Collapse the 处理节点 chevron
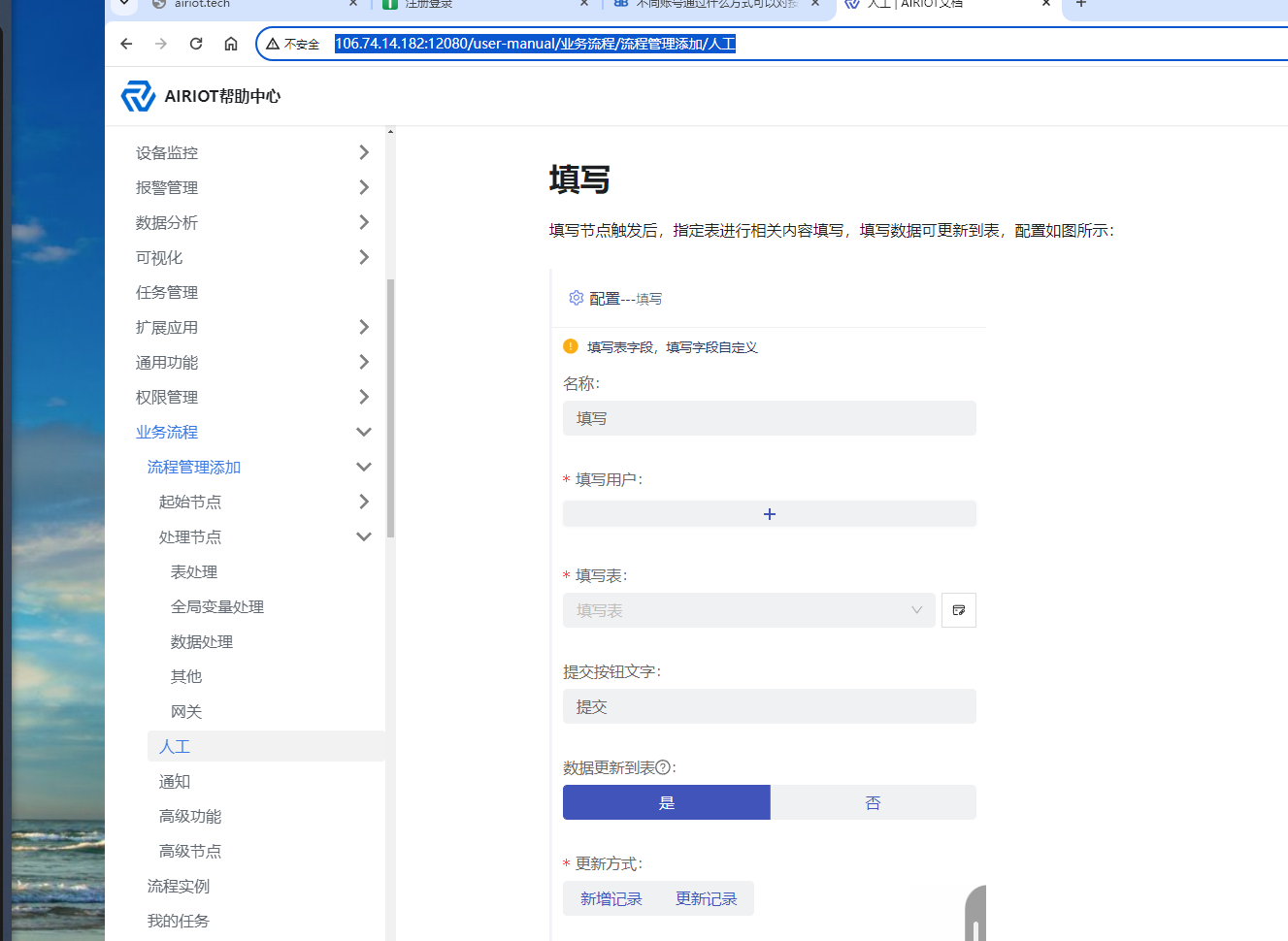This screenshot has height=941, width=1288. pyautogui.click(x=364, y=536)
